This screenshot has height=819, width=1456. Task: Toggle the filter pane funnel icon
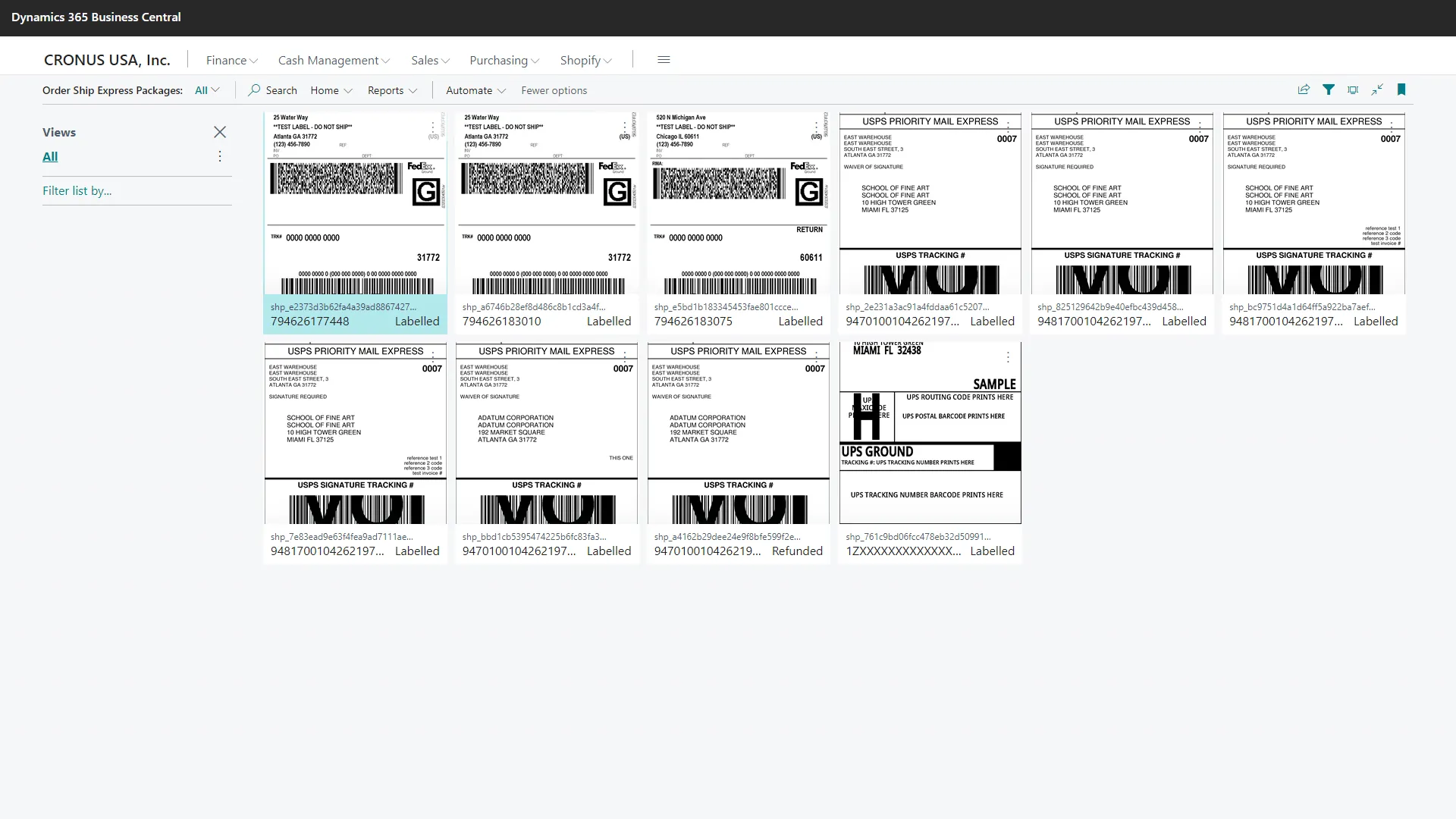[x=1329, y=89]
